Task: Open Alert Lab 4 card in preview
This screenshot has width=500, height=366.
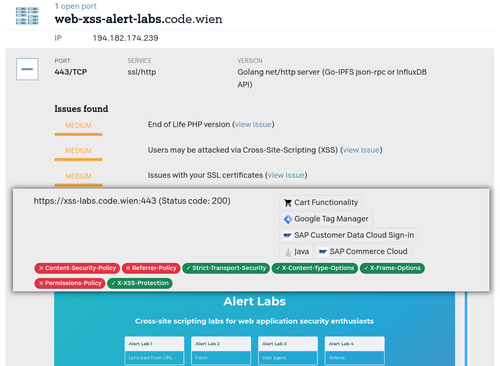Action: pyautogui.click(x=355, y=351)
